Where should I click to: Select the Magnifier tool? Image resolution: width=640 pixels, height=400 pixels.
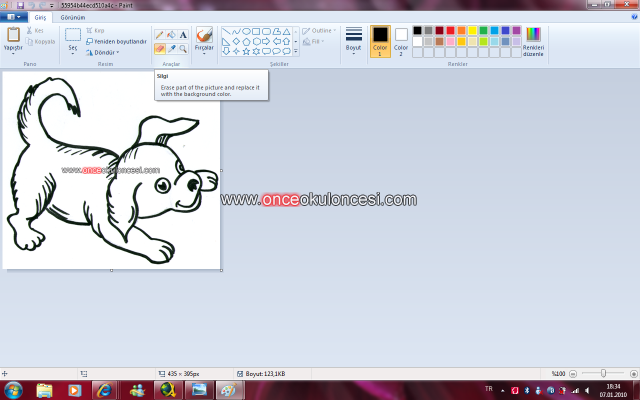click(183, 48)
